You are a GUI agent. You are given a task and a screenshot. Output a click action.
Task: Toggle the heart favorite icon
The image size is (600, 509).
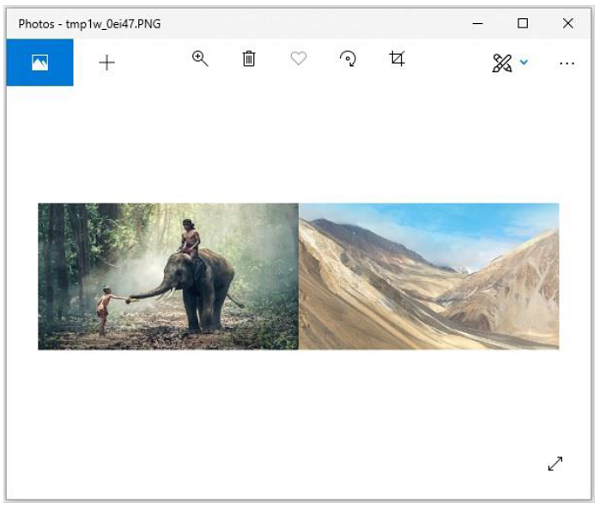pyautogui.click(x=298, y=59)
